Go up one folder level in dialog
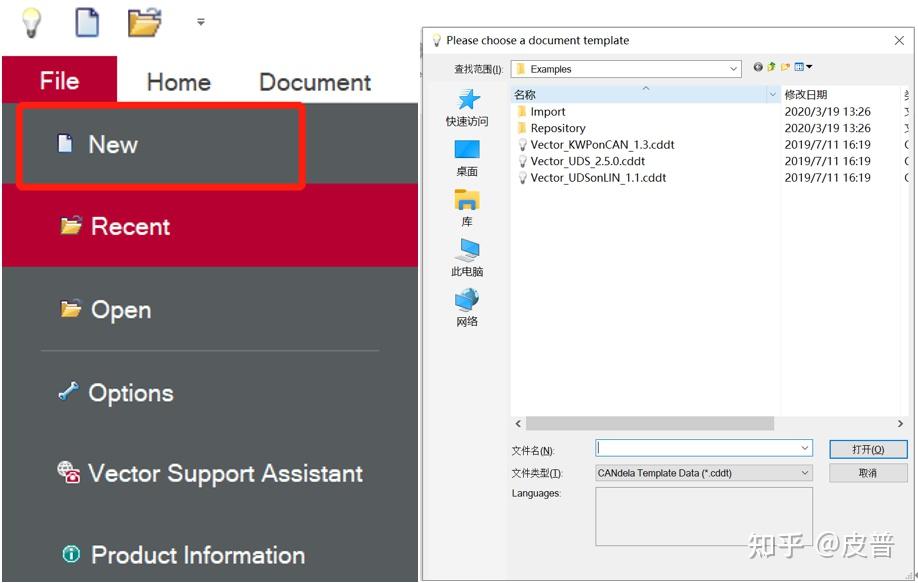The width and height of the screenshot is (918, 583). 772,67
